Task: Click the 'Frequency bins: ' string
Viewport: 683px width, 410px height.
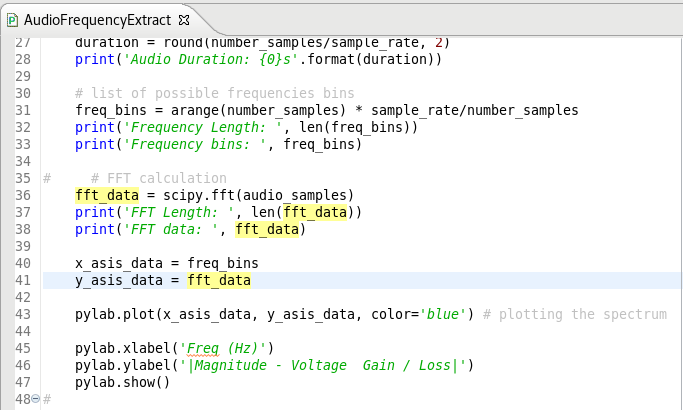Action: pyautogui.click(x=195, y=144)
